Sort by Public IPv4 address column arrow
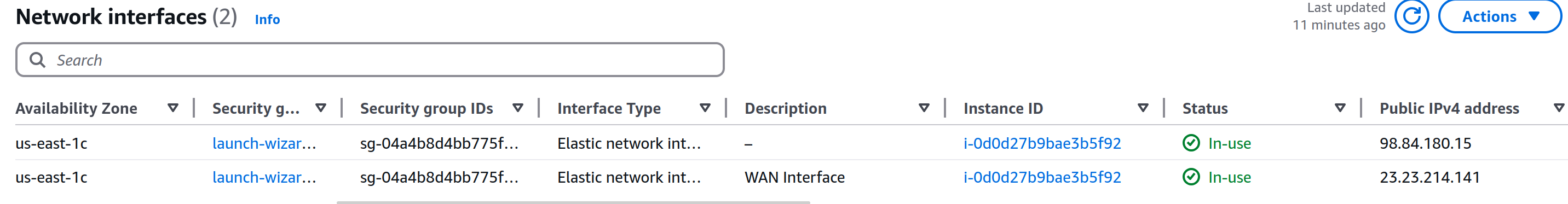The height and width of the screenshot is (204, 1568). coord(1559,108)
